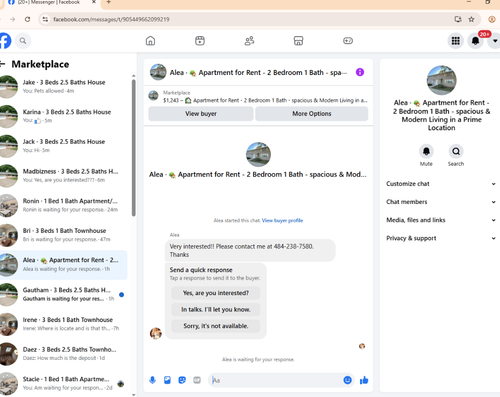Open the emoji picker smiley icon
The image size is (500, 397).
[x=347, y=380]
